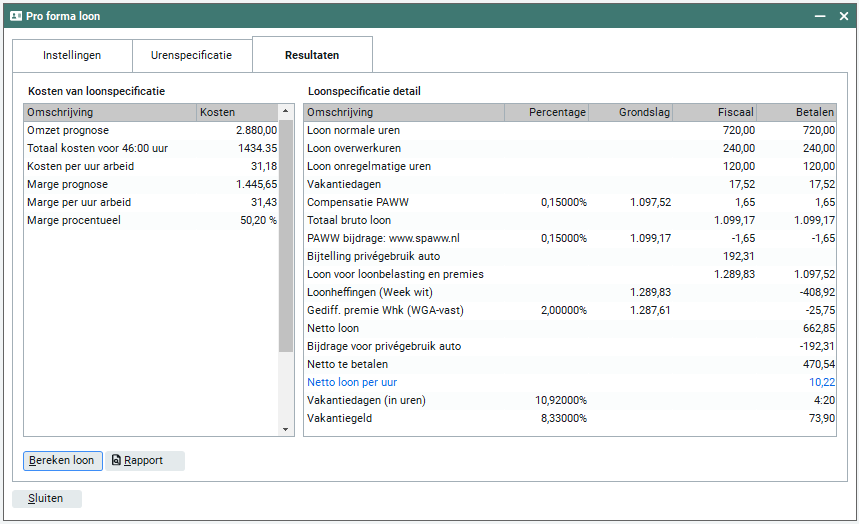Select the Marge procentueel row
Screen dimensions: 859x524
pos(150,221)
